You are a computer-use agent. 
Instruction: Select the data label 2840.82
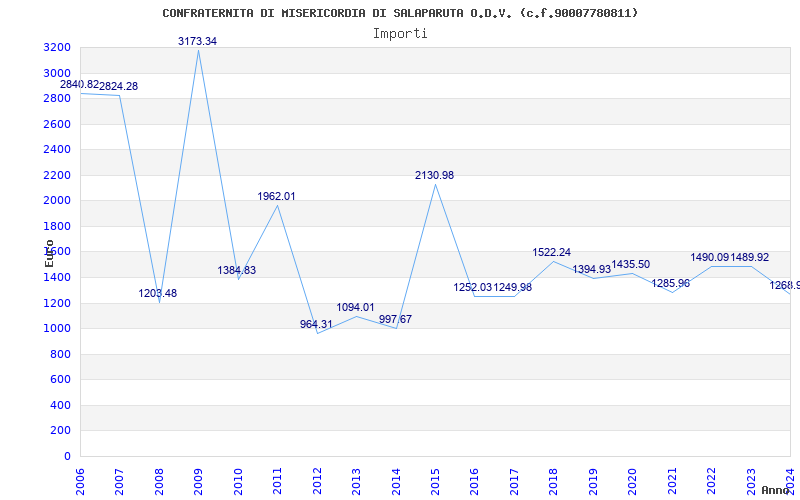click(80, 84)
